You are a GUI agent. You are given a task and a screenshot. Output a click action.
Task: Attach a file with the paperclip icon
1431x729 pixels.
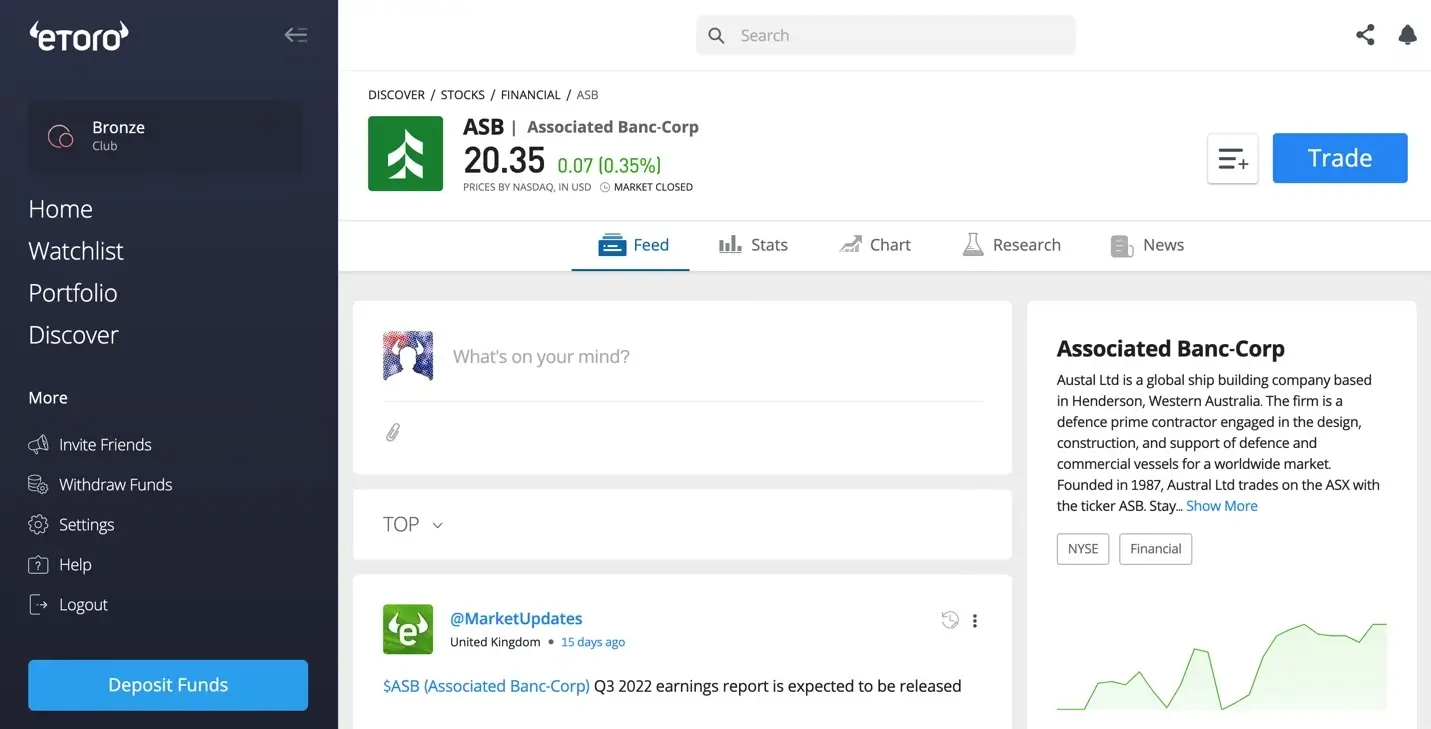coord(393,432)
